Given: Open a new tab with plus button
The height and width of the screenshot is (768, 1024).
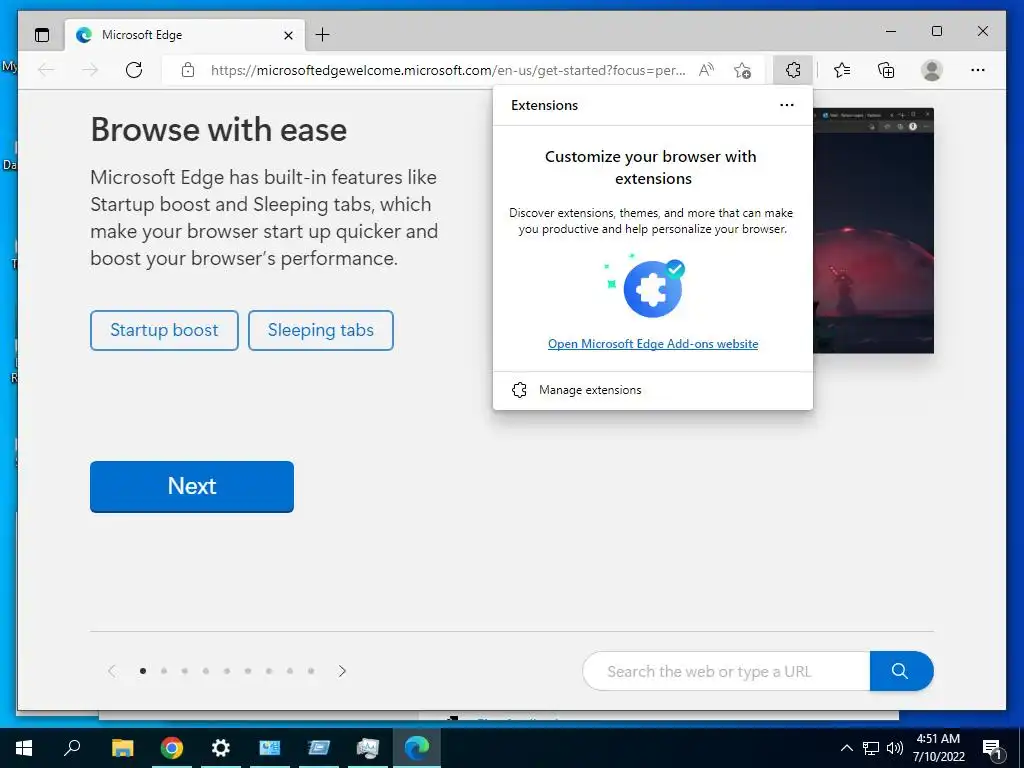Looking at the screenshot, I should [323, 35].
